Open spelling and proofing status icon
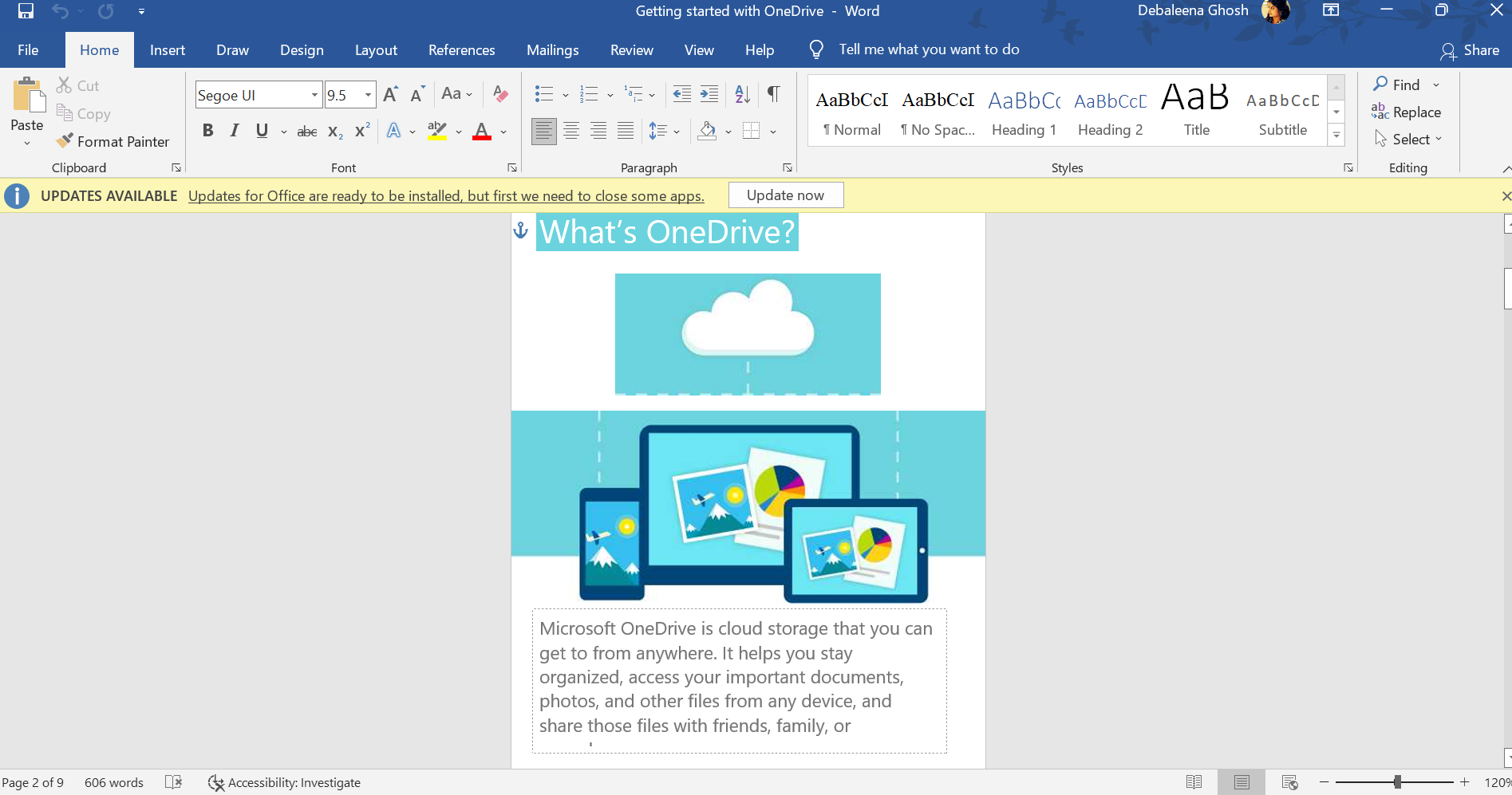This screenshot has height=795, width=1512. tap(173, 782)
